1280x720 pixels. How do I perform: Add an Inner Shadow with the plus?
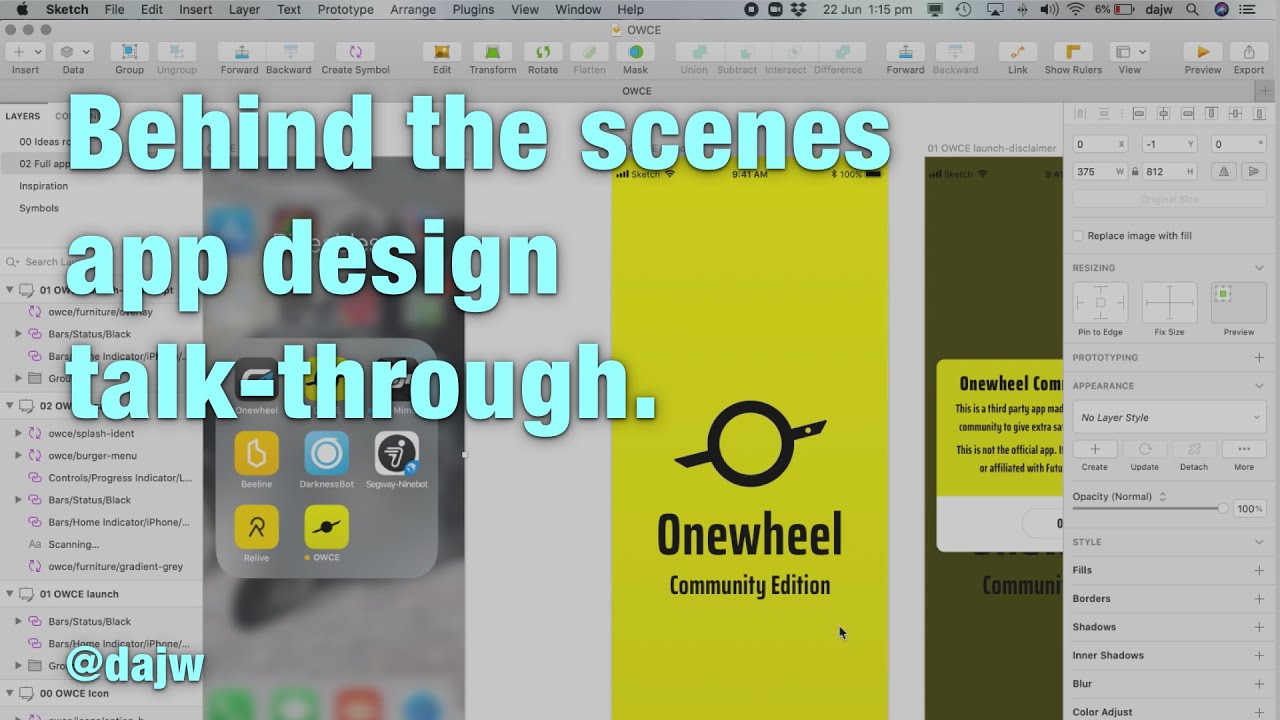click(x=1259, y=656)
